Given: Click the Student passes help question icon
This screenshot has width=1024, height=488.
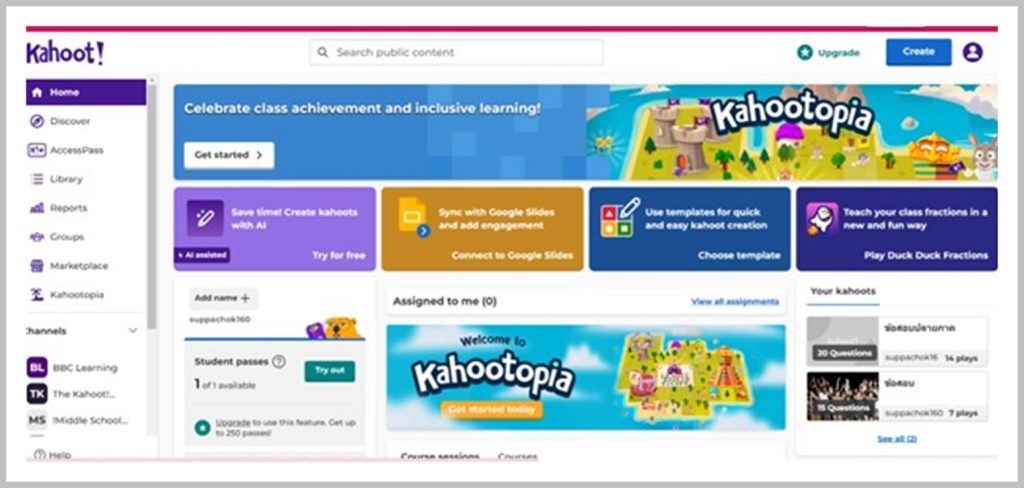Looking at the screenshot, I should click(279, 361).
